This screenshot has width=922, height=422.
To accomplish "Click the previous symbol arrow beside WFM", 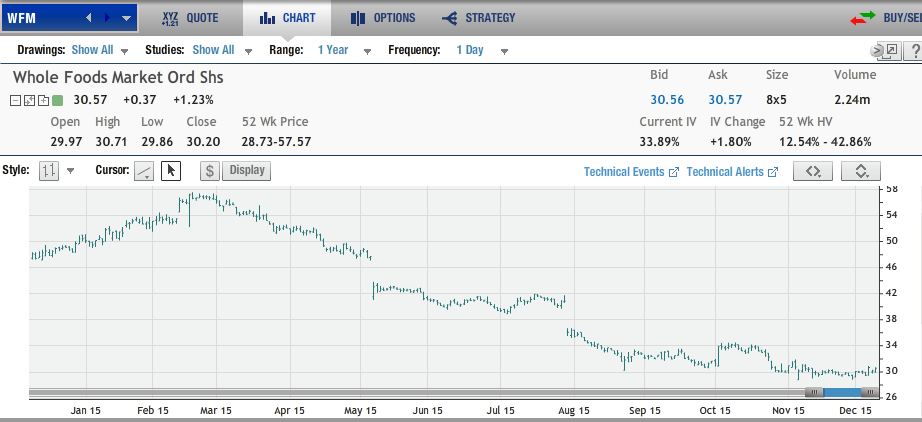I will click(89, 18).
